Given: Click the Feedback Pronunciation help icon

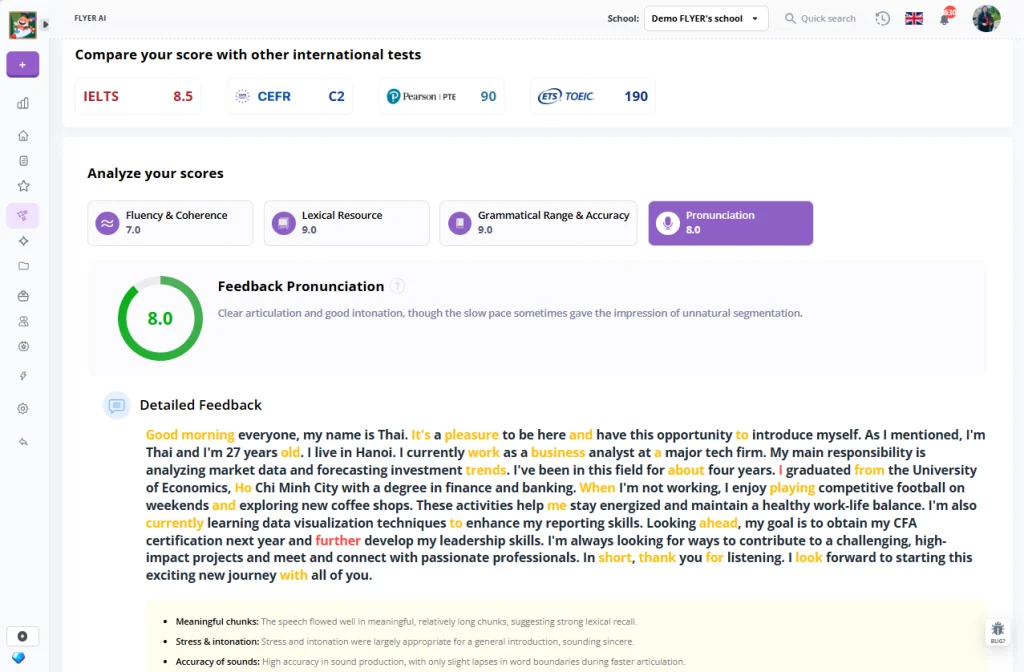Looking at the screenshot, I should pos(398,287).
